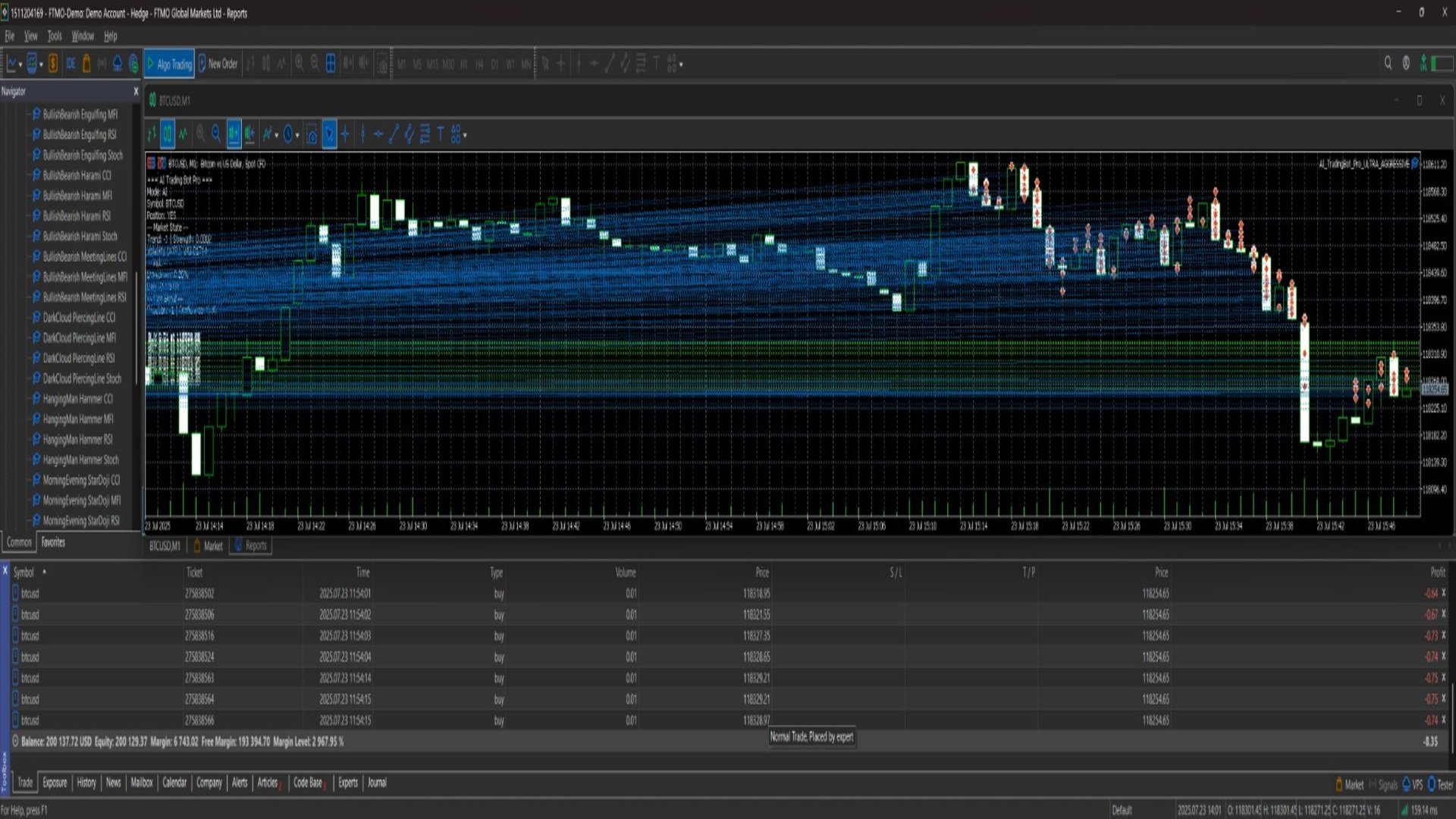Expand the chart periods clock dropdown

point(297,136)
